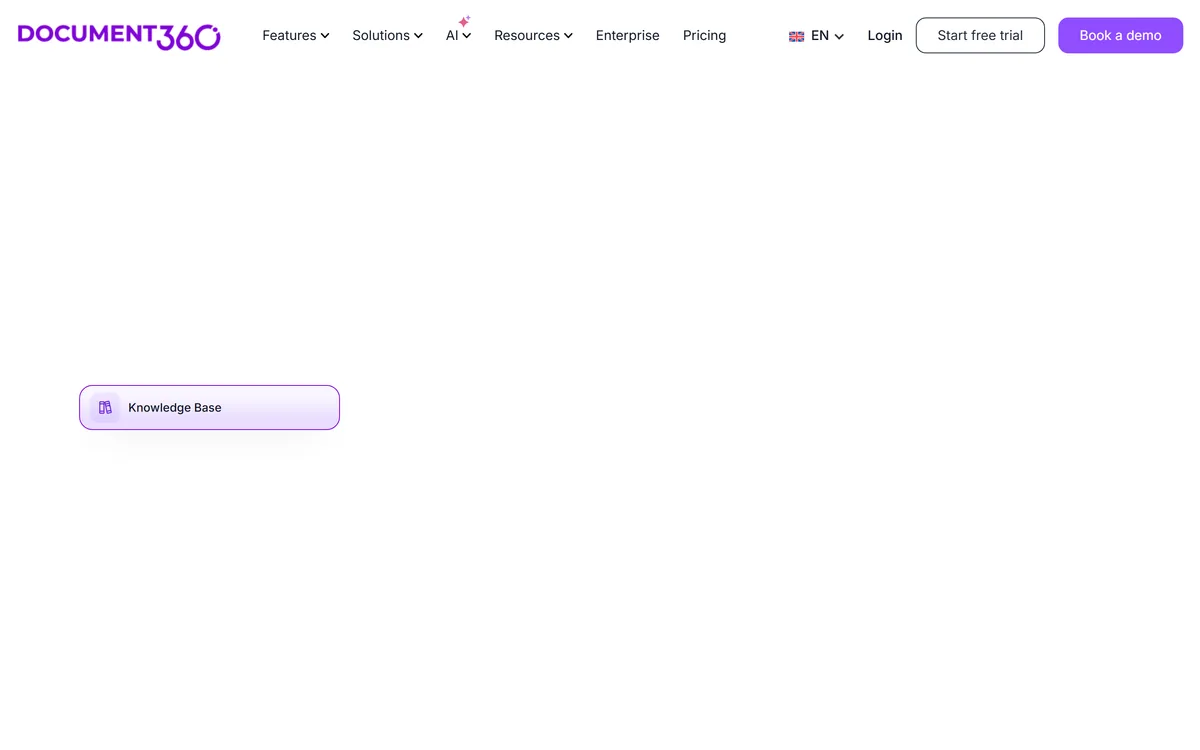Viewport: 1200px width, 750px height.
Task: Expand the Solutions menu
Action: click(387, 35)
